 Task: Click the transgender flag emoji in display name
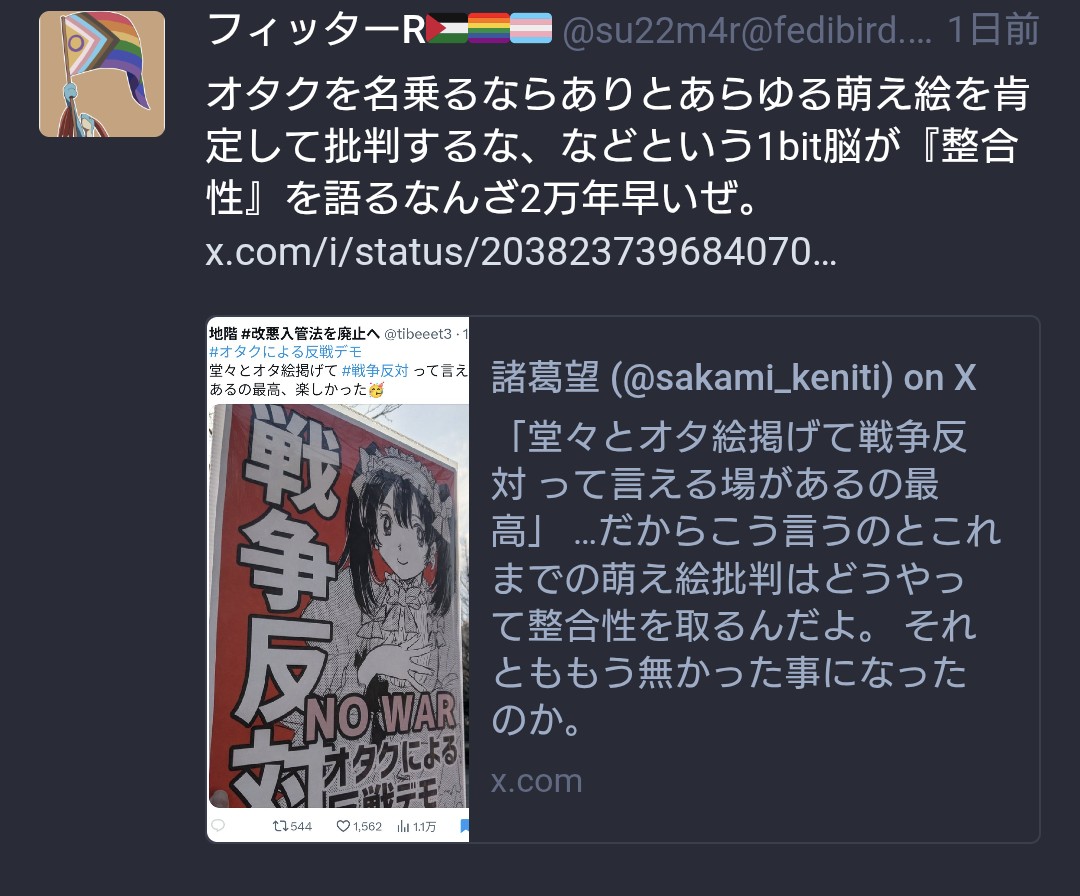coord(531,29)
